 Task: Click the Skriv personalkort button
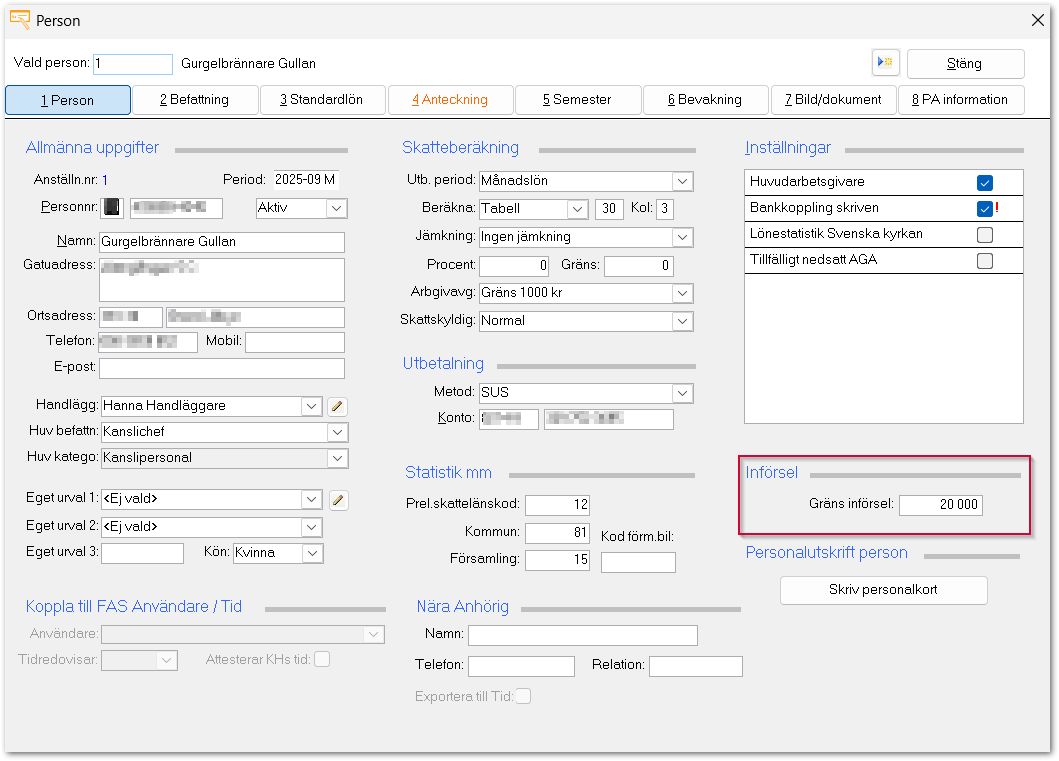883,590
